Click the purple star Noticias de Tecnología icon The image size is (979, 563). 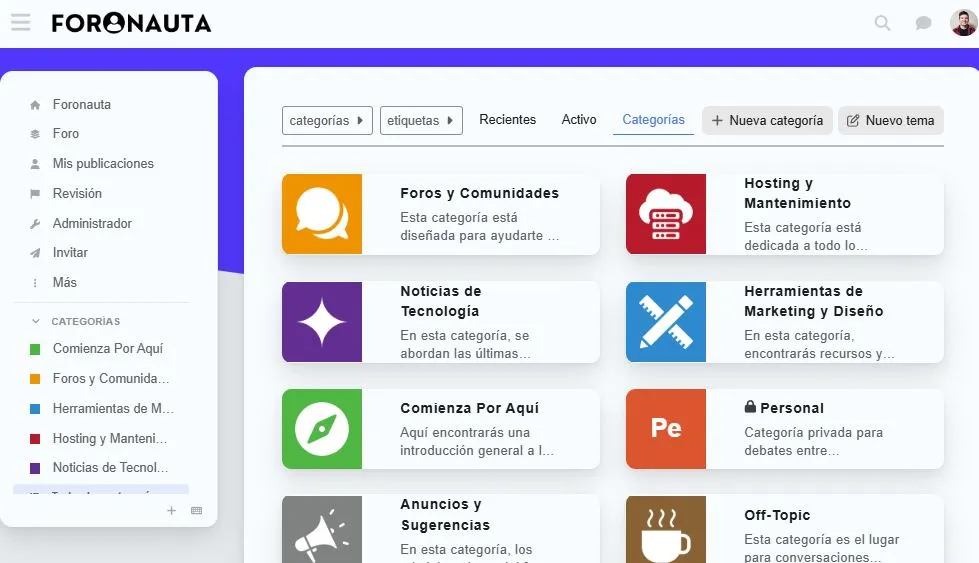pyautogui.click(x=322, y=322)
